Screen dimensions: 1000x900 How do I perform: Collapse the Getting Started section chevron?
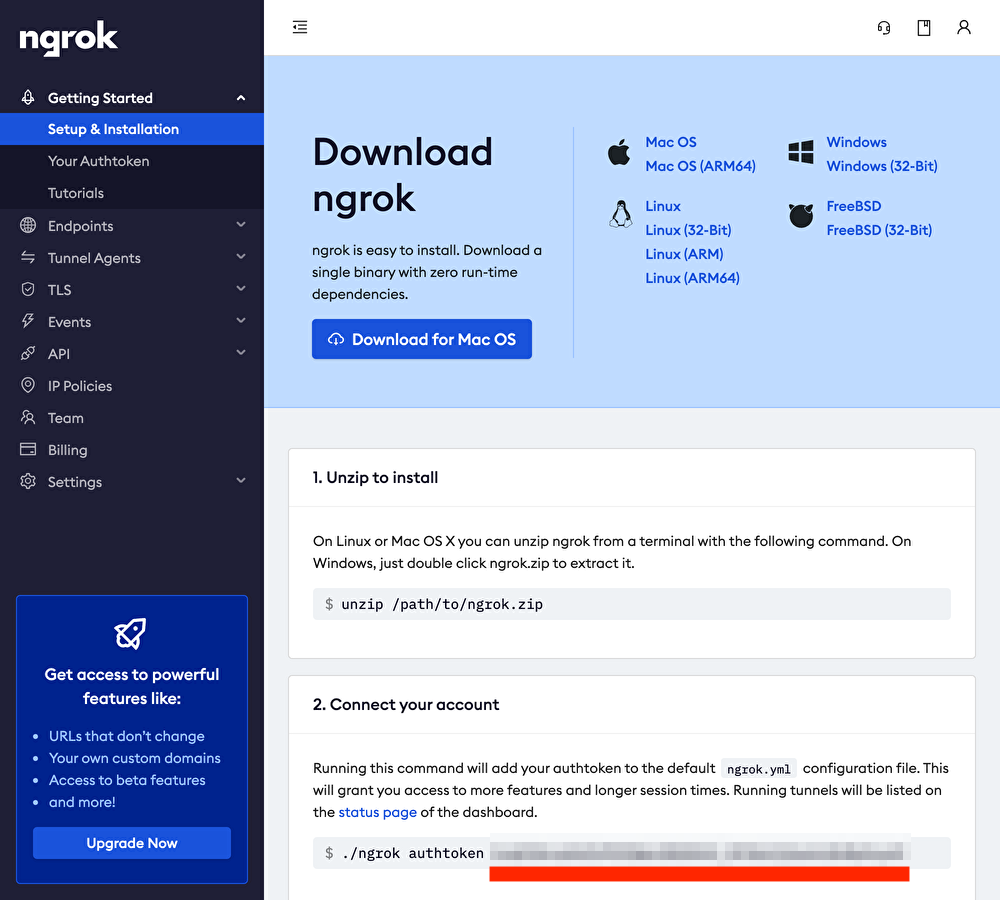pos(240,98)
